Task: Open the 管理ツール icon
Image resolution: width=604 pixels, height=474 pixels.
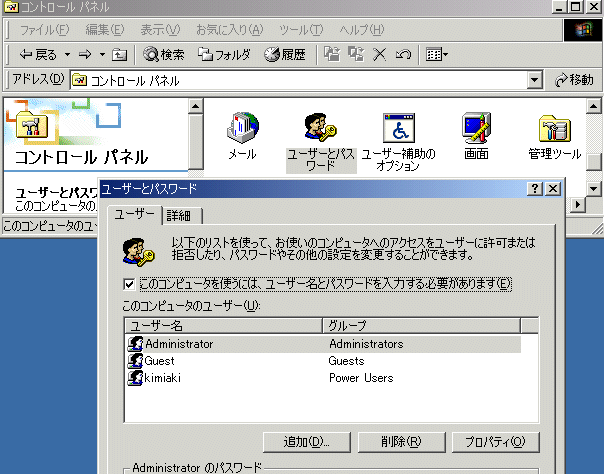Action: click(x=554, y=137)
